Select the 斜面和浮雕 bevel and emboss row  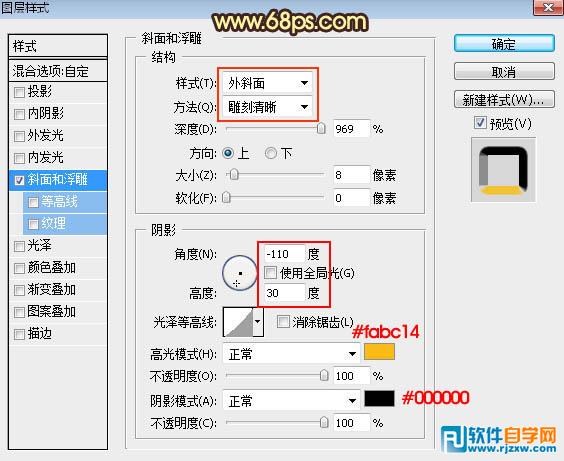tap(58, 180)
